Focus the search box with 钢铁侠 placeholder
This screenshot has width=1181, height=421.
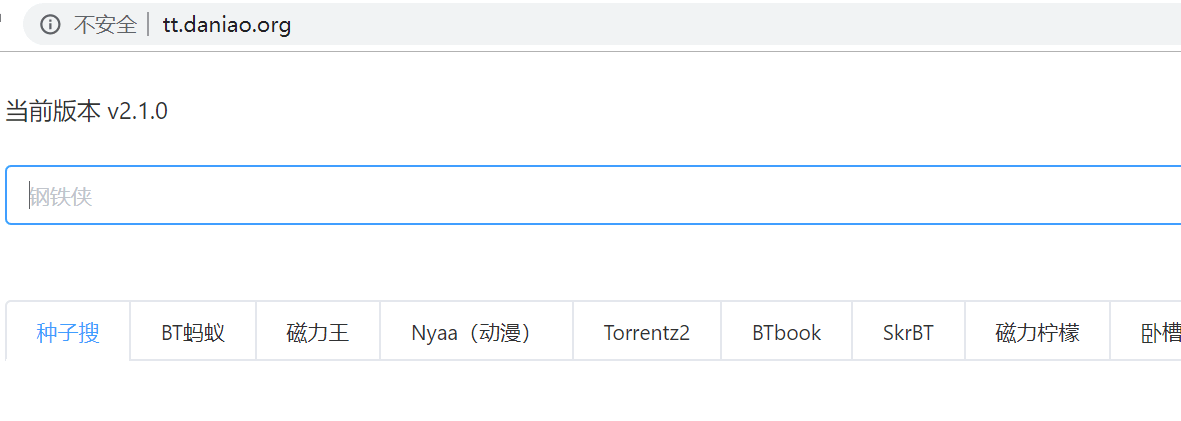[x=594, y=195]
